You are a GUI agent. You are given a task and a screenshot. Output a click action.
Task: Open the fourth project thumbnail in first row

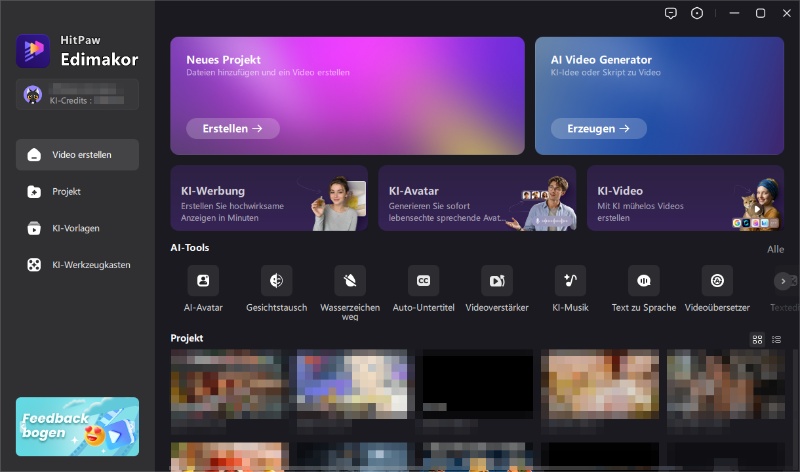[x=600, y=384]
